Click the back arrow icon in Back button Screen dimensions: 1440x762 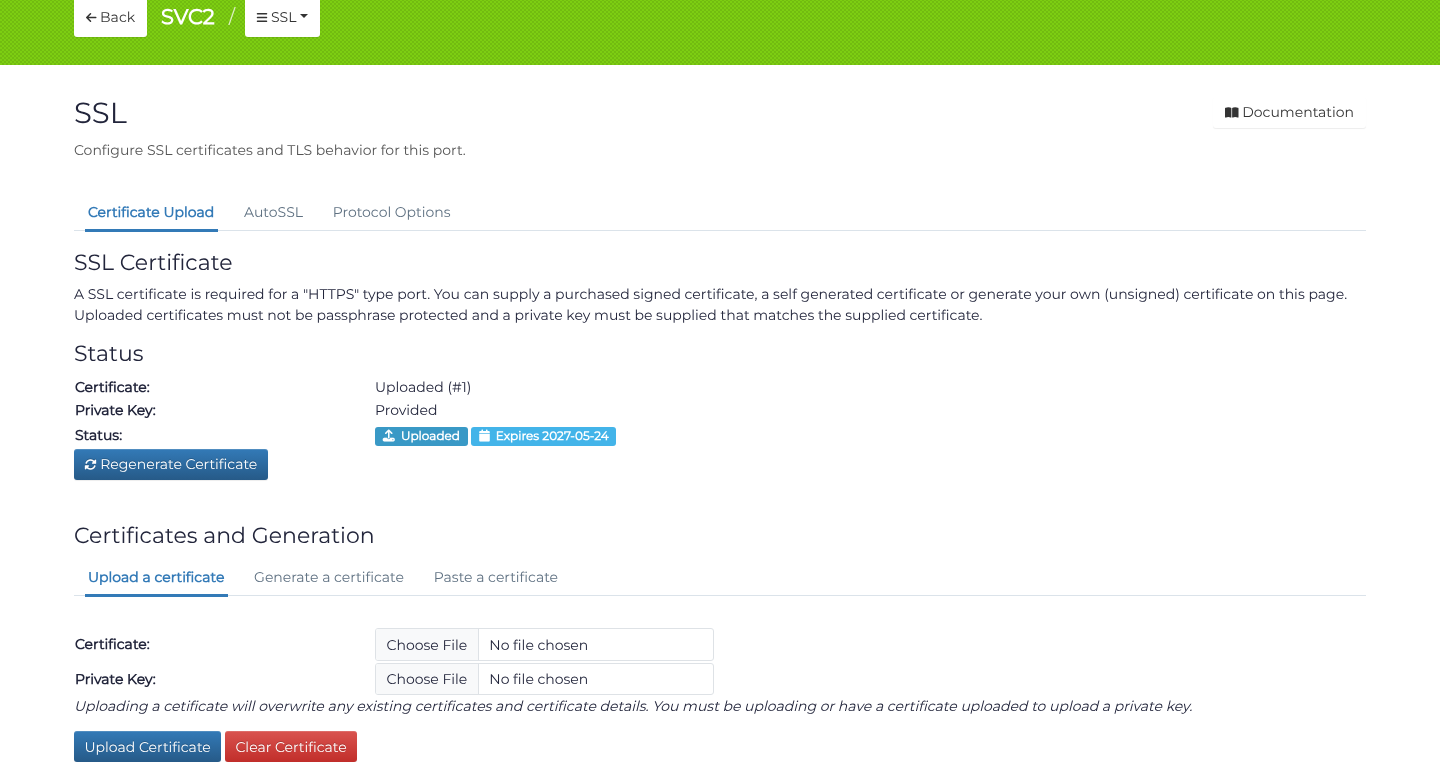tap(91, 17)
